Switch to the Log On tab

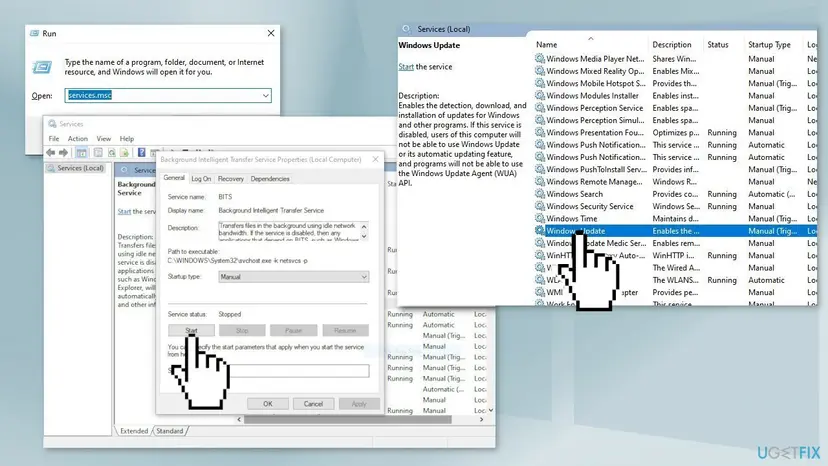(x=201, y=179)
